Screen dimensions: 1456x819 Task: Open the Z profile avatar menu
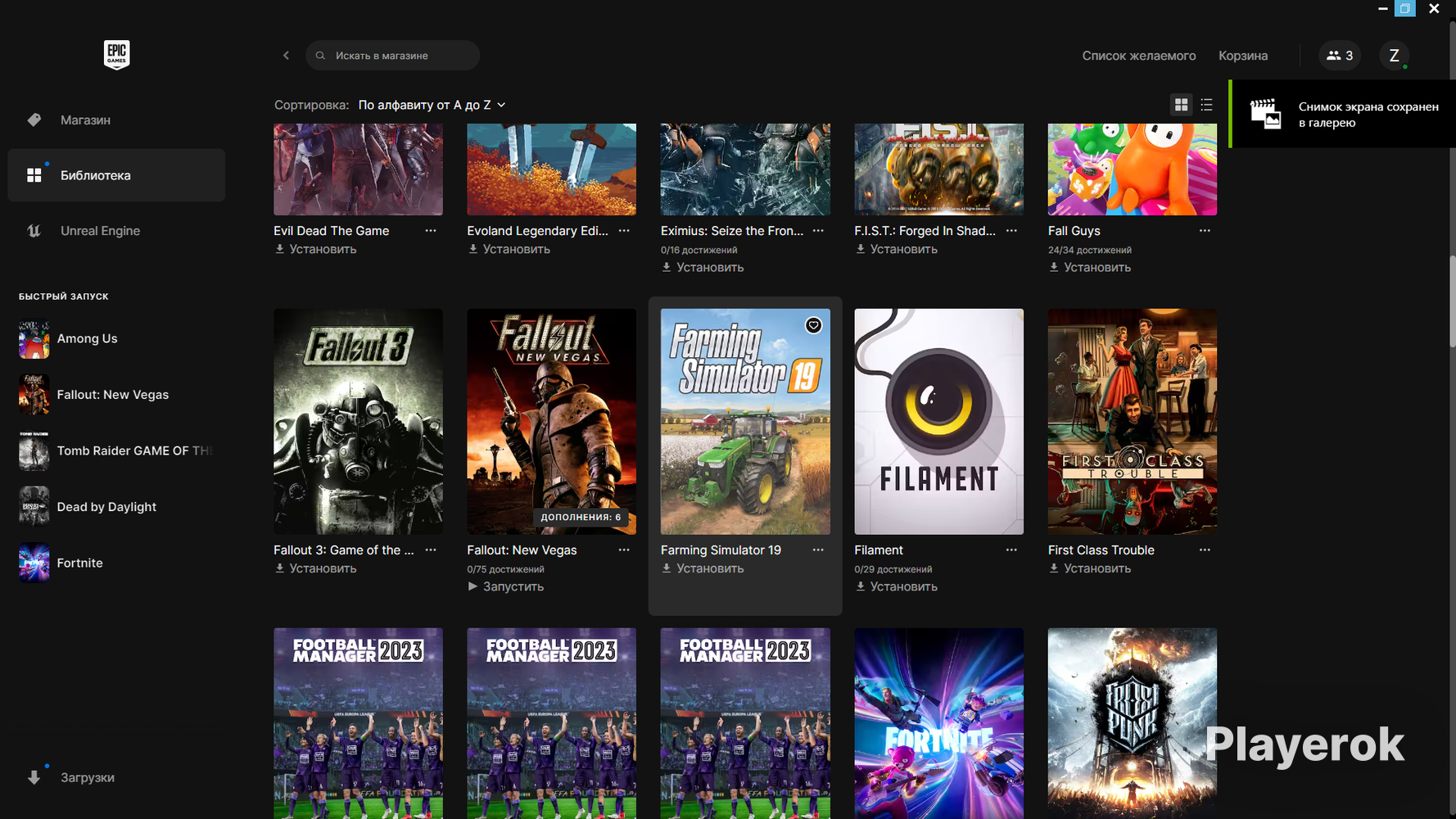tap(1394, 56)
